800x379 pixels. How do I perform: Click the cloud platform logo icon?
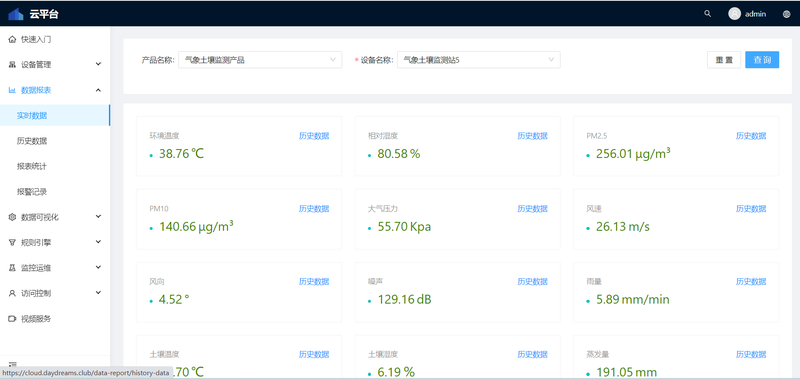click(16, 14)
